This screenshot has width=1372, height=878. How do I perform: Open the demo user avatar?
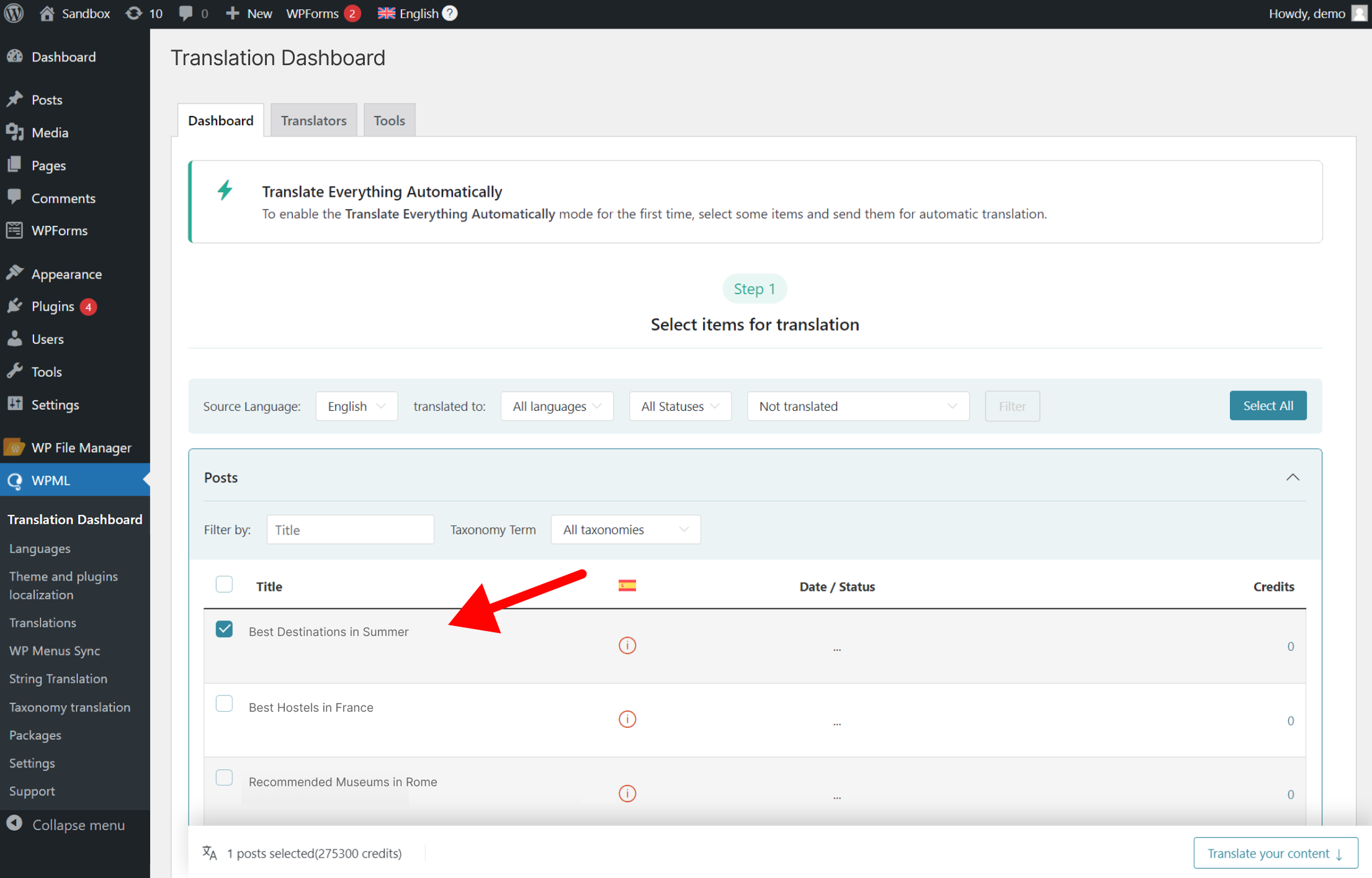pos(1359,13)
